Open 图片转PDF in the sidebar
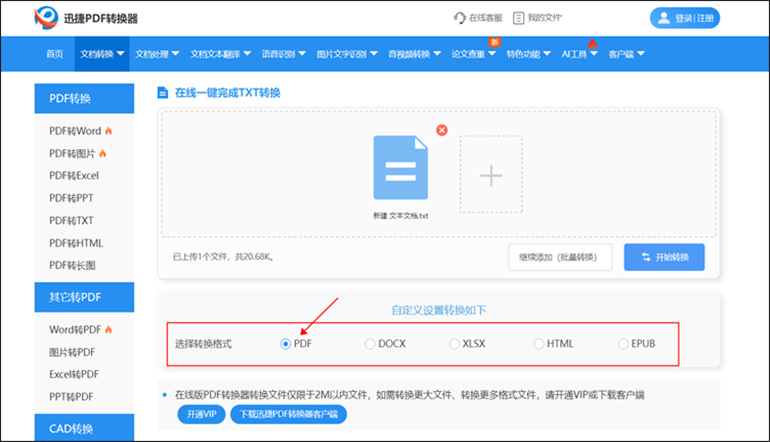The image size is (770, 442). coord(72,352)
